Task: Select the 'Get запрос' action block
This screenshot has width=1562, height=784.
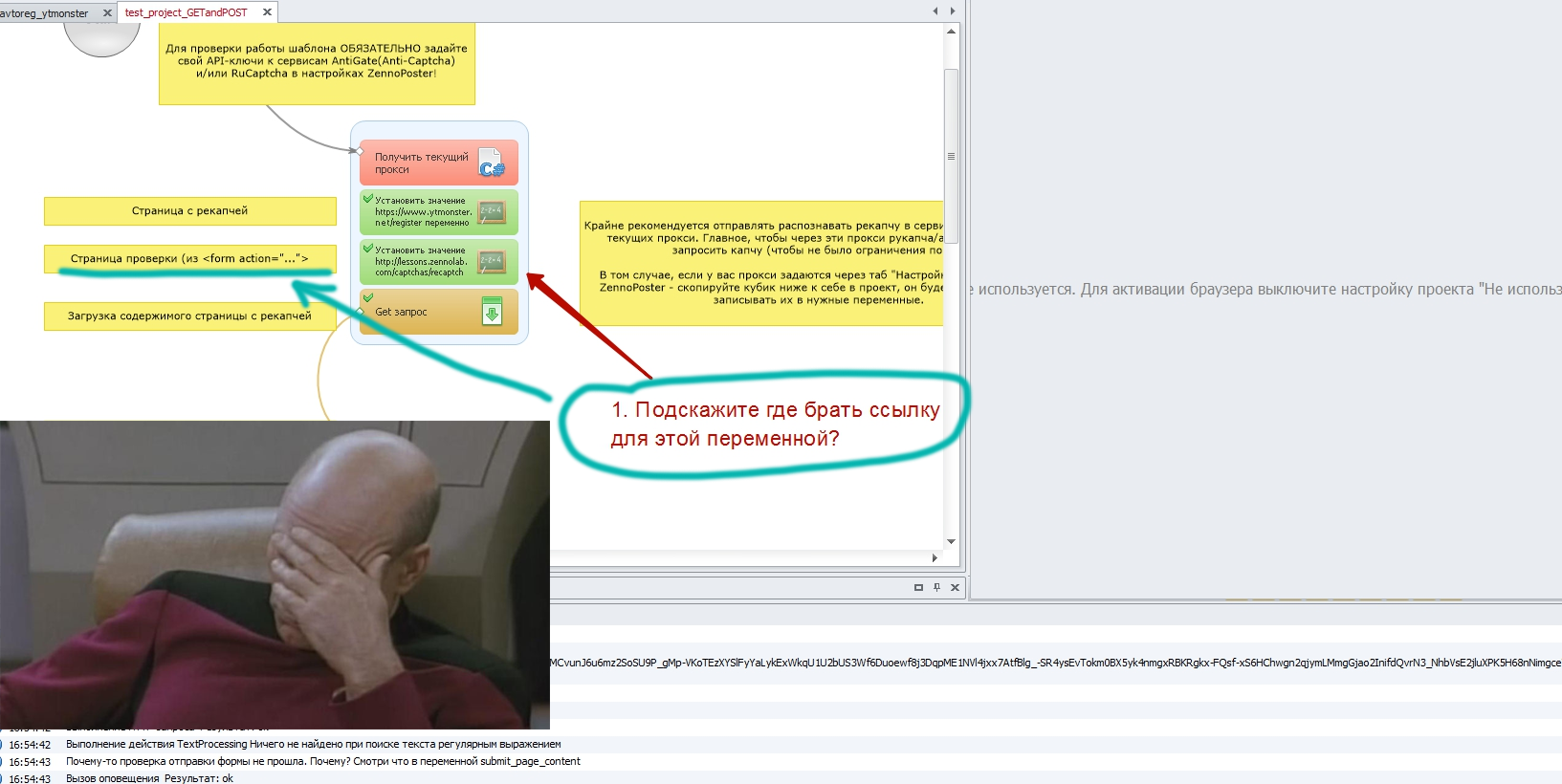Action: tap(439, 312)
